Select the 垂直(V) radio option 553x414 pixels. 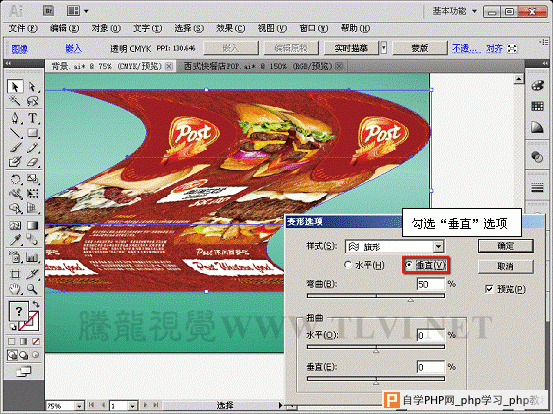(x=426, y=265)
